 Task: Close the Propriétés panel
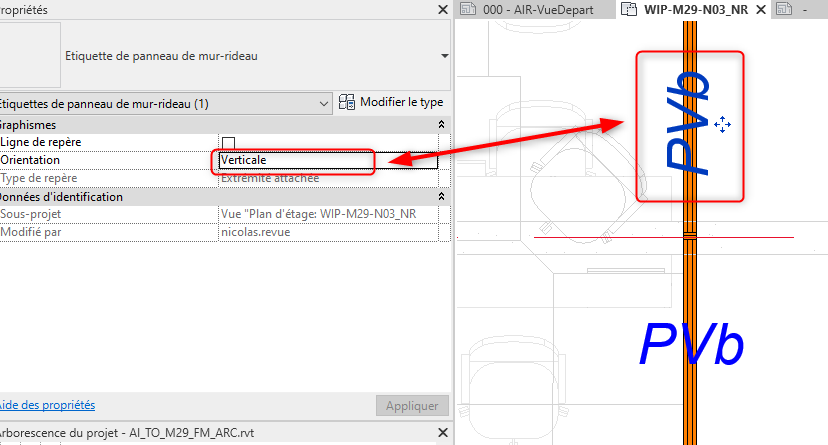click(443, 9)
